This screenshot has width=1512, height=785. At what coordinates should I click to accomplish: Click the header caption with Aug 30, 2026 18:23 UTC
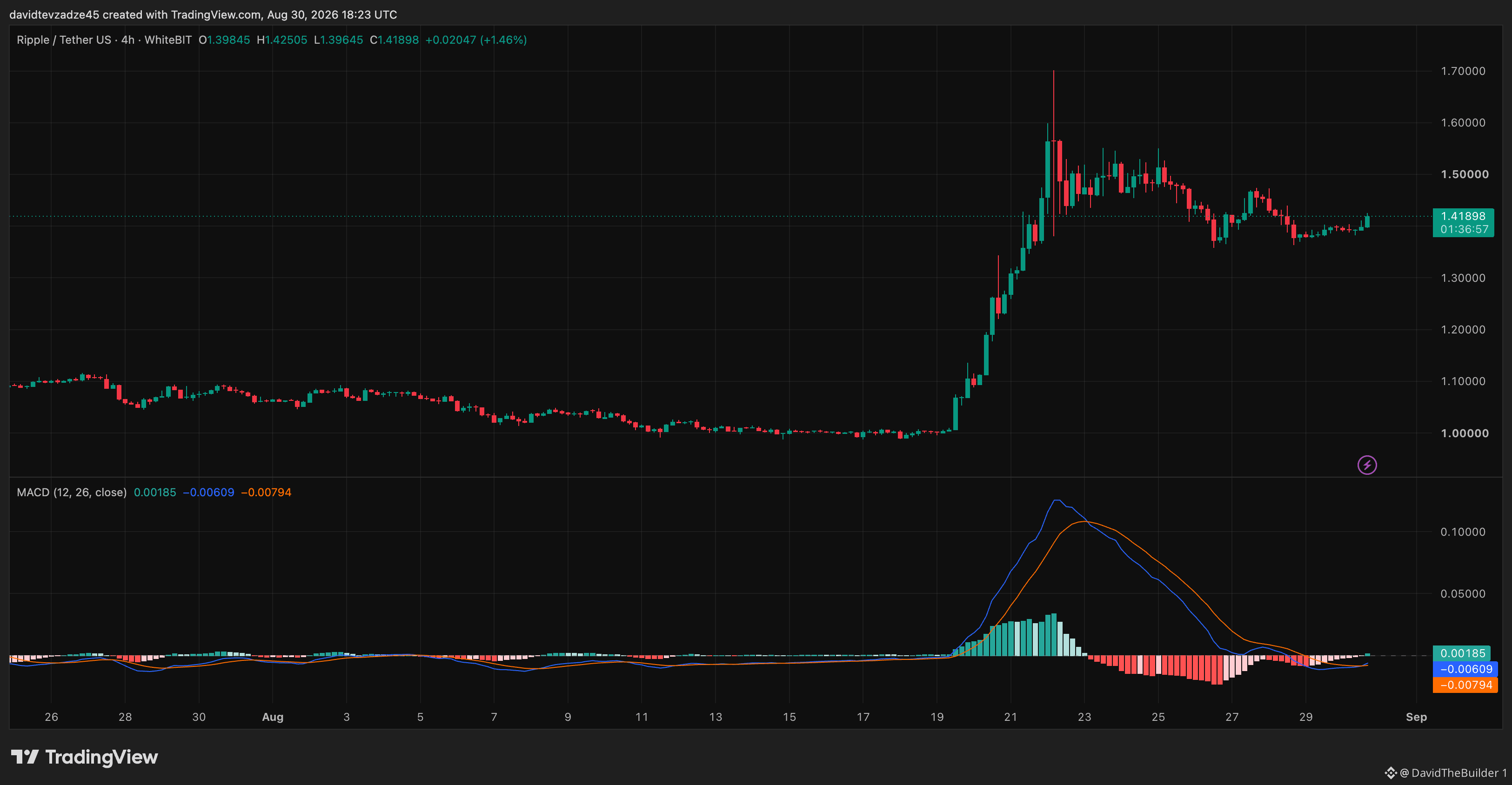click(203, 15)
